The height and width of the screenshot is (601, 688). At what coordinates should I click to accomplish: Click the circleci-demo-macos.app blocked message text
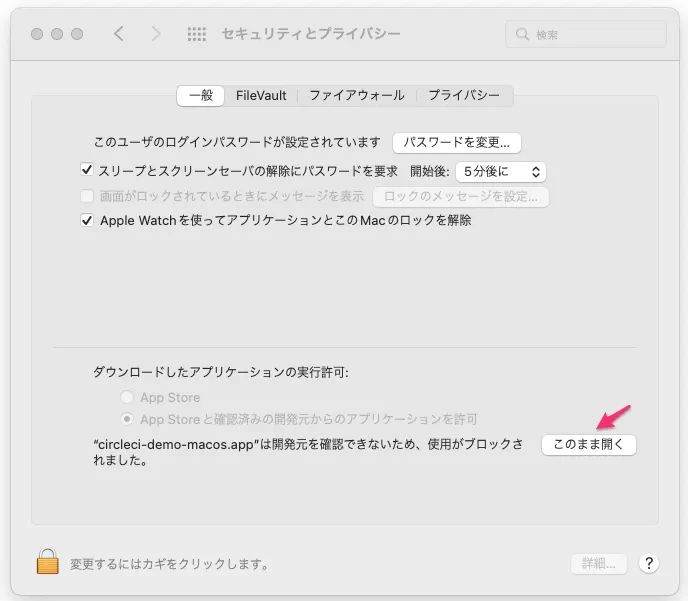308,452
